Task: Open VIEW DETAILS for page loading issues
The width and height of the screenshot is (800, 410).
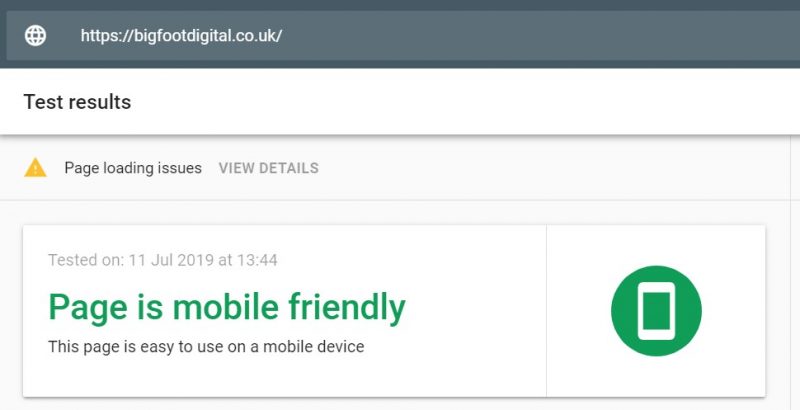Action: pyautogui.click(x=269, y=168)
